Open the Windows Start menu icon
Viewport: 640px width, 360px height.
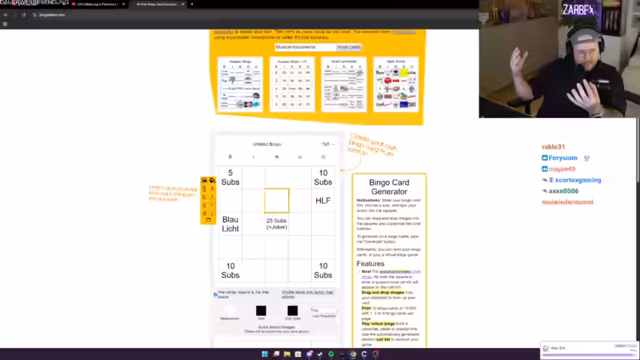(x=264, y=354)
